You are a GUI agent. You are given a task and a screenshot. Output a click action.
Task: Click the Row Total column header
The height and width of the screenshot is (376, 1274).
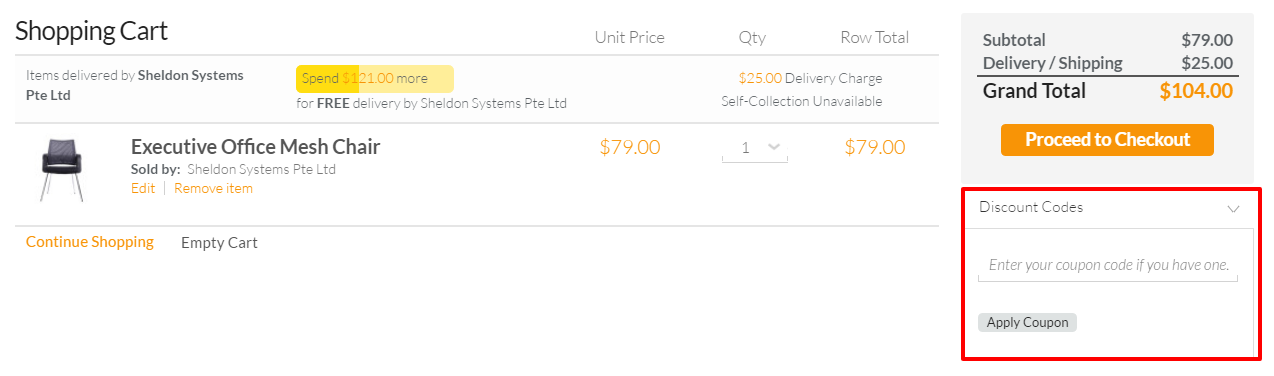[x=874, y=37]
